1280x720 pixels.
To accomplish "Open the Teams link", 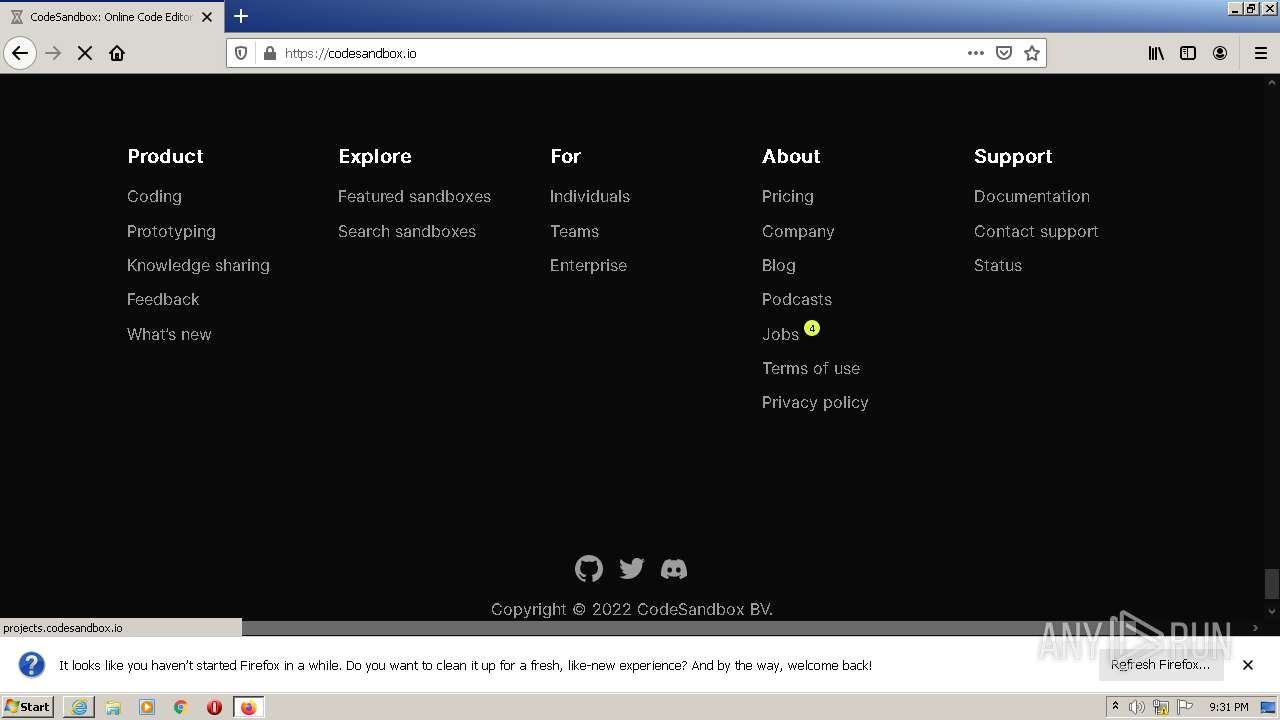I will [x=574, y=231].
